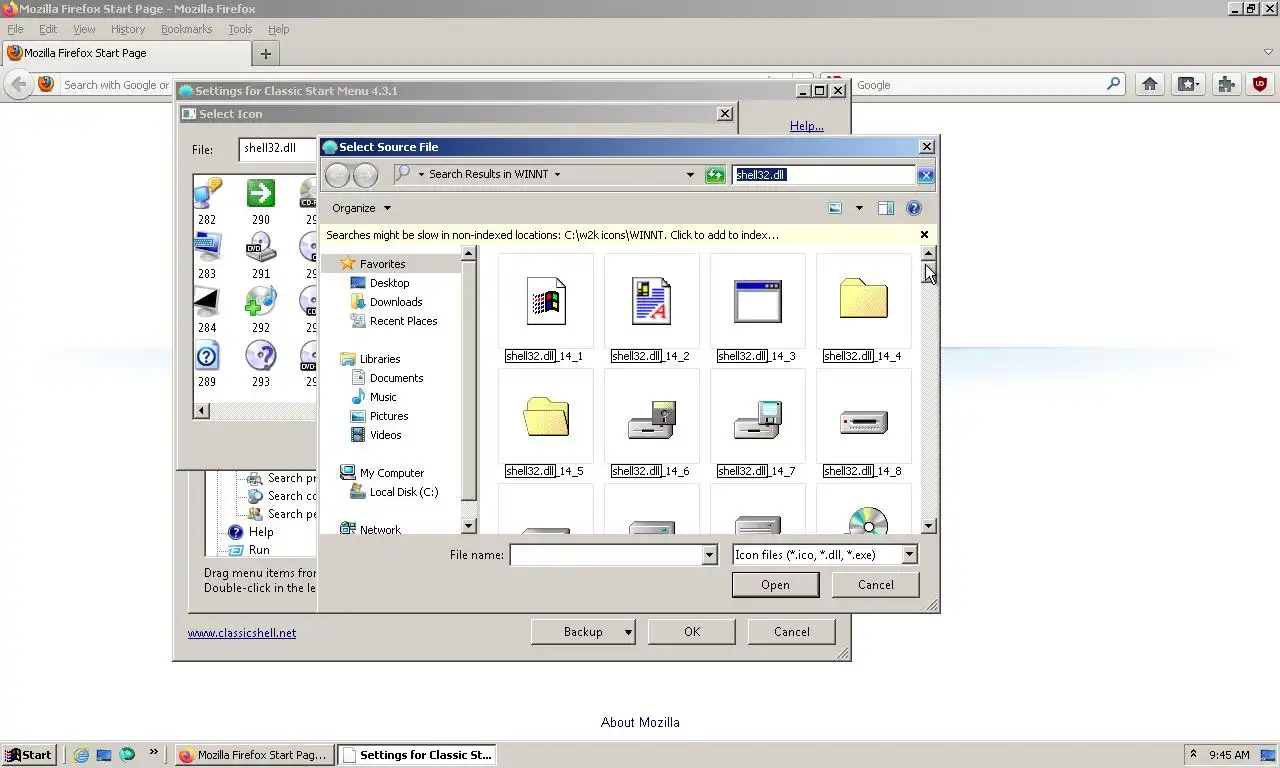Expand breadcrumb arrow after Search Results in WINNT
This screenshot has width=1280, height=768.
[557, 174]
